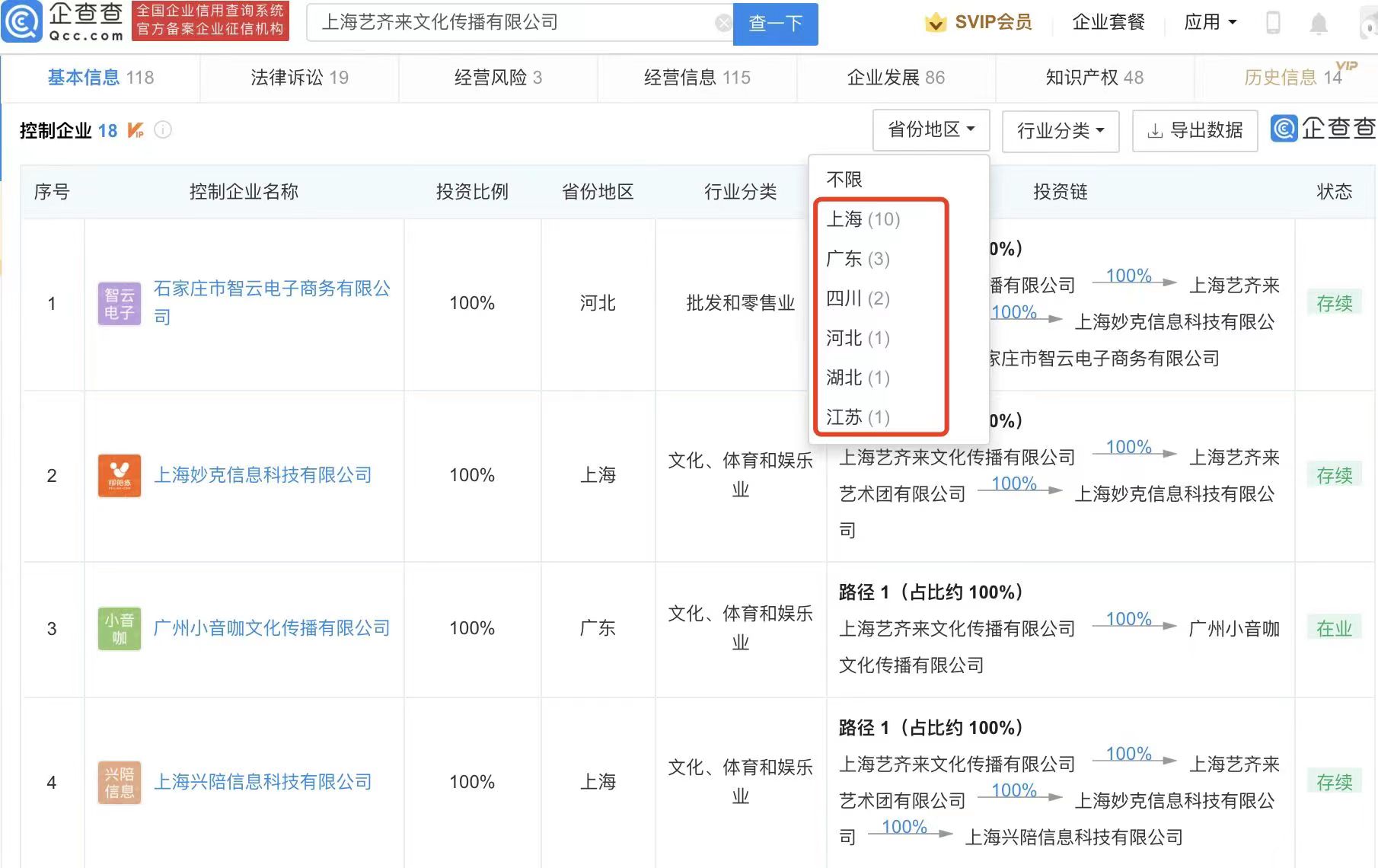Switch to 企业发展 tab
Screen dimensions: 1378x868
click(x=895, y=78)
